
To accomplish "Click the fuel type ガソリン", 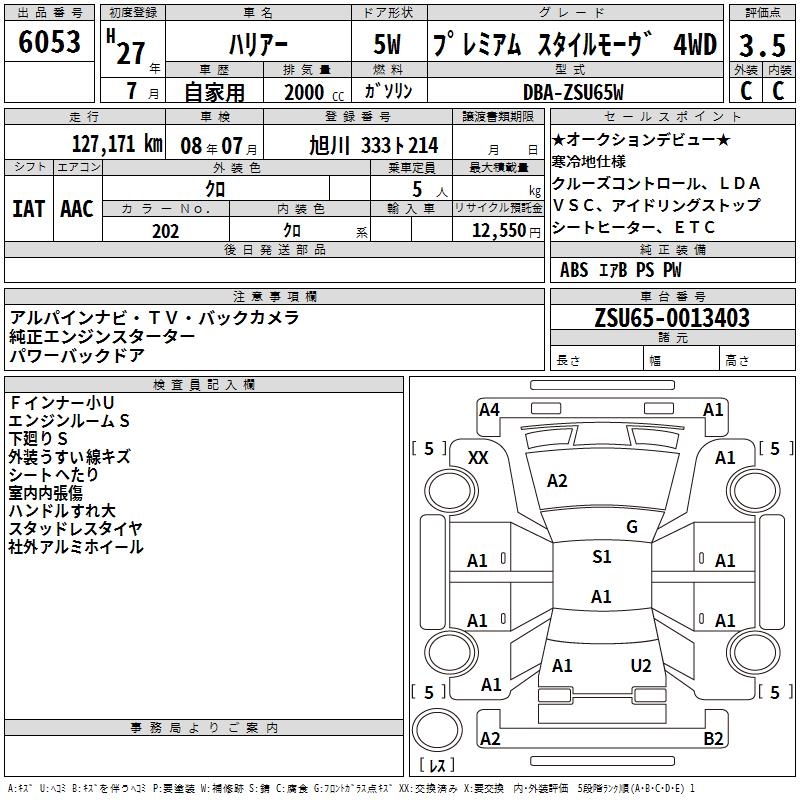I will point(388,91).
